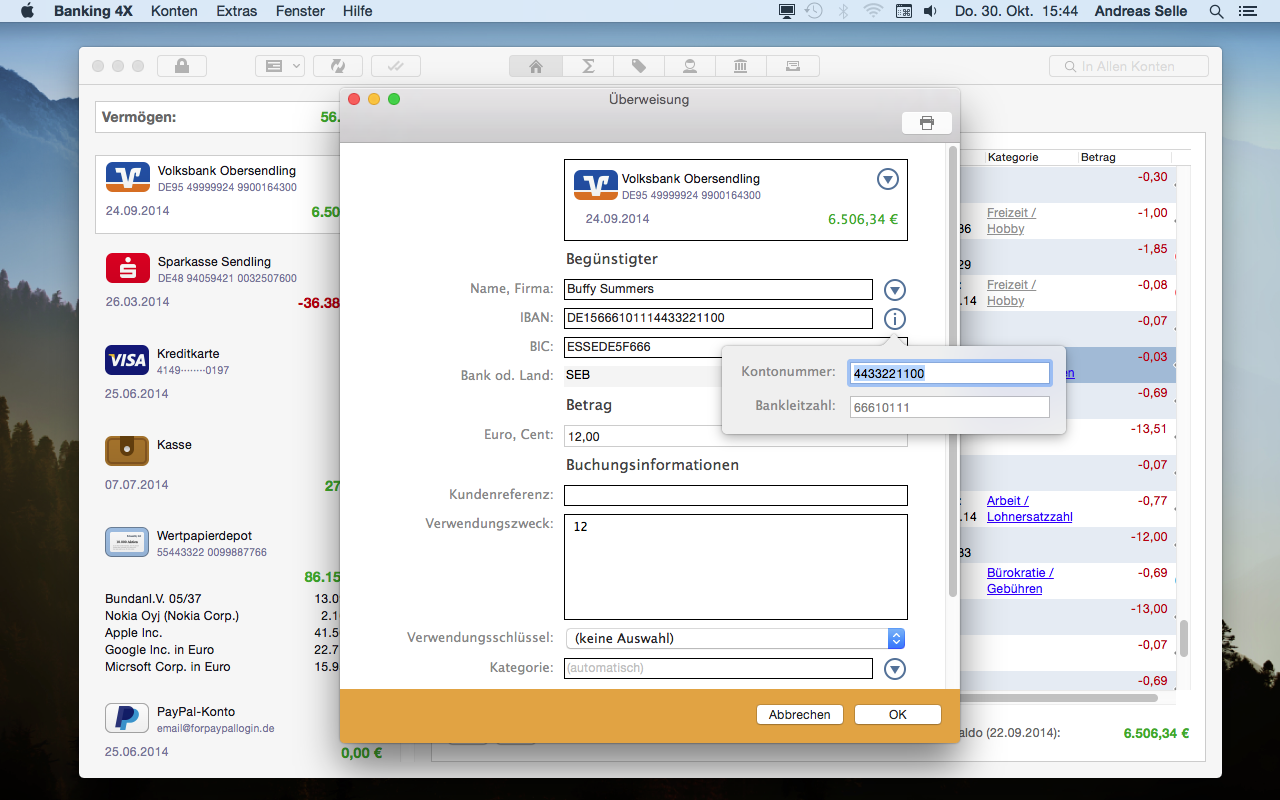Screen dimensions: 1280x800
Task: Click the Überweisung dialog vertical scrollbar
Action: coord(953,372)
